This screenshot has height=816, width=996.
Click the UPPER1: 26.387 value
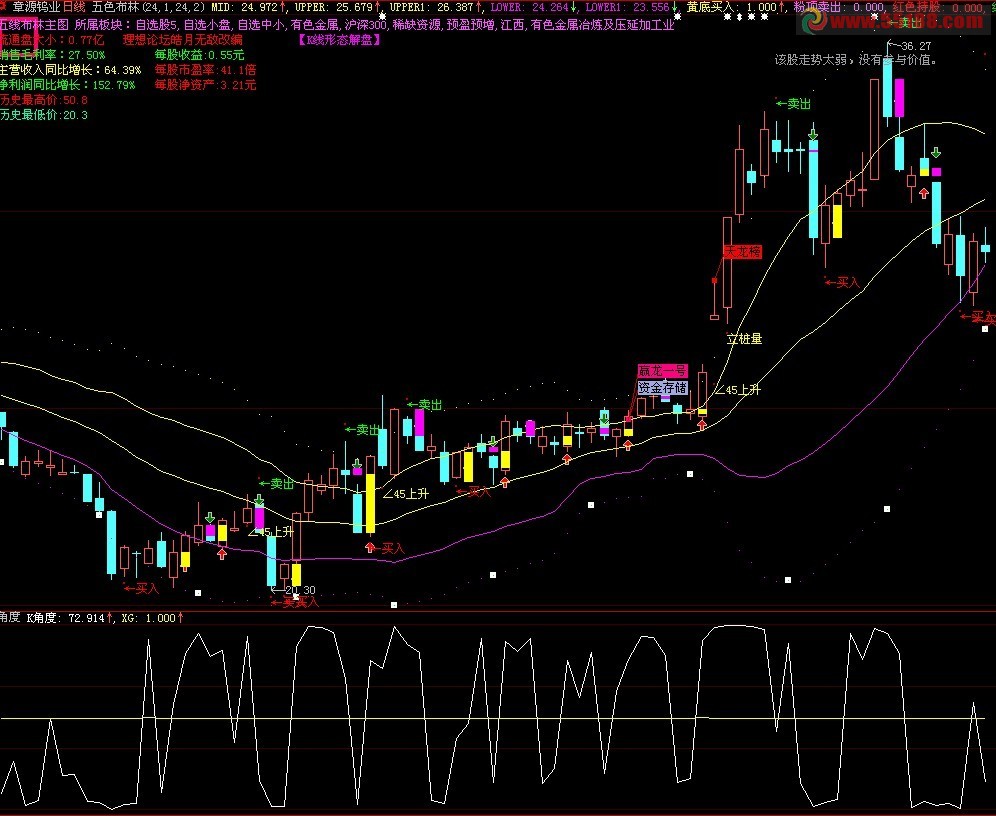pos(431,7)
